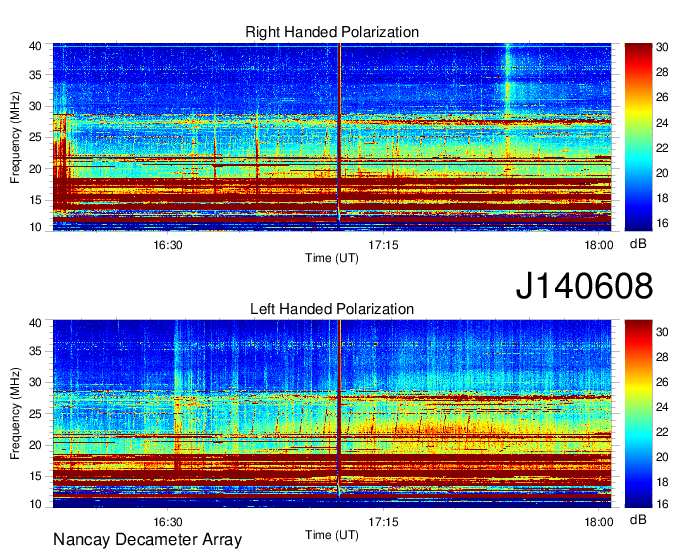Click the "17:15" time tick of the left-handed plot
Viewport: 680px width, 552px height.
[383, 522]
